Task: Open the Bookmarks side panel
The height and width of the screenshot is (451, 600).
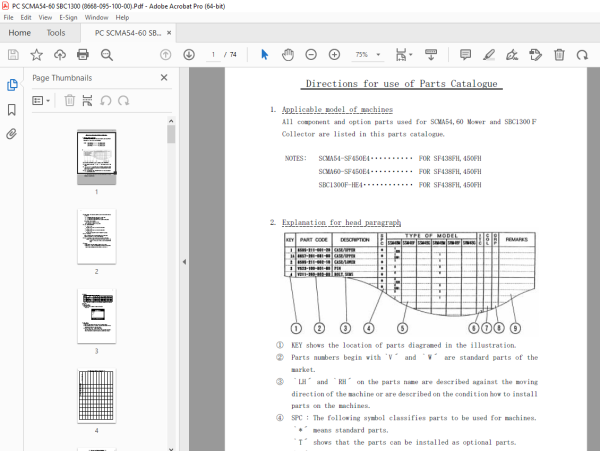Action: pos(12,110)
